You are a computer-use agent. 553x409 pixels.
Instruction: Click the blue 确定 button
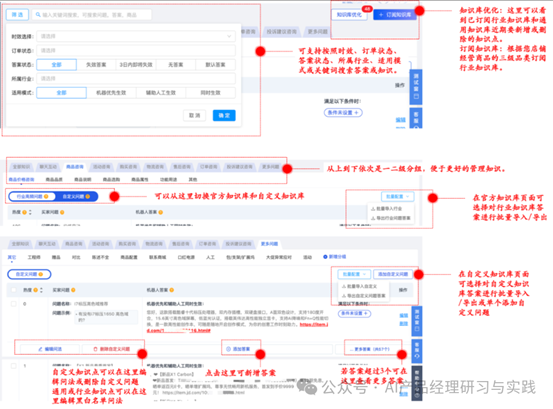224,115
